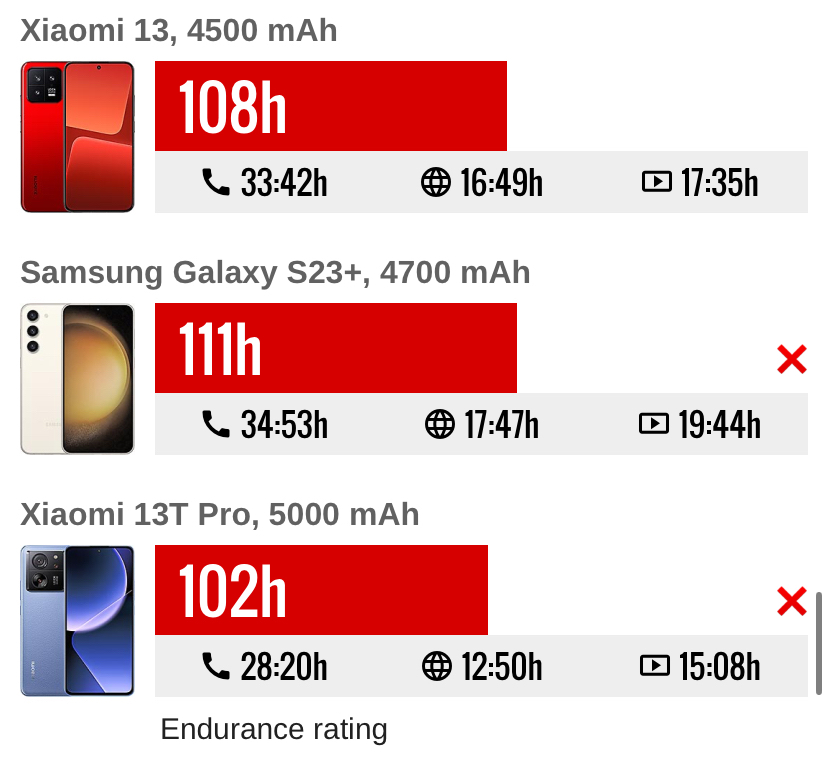Click the Xiaomi 13T Pro video playback icon
This screenshot has width=828, height=759.
click(655, 666)
